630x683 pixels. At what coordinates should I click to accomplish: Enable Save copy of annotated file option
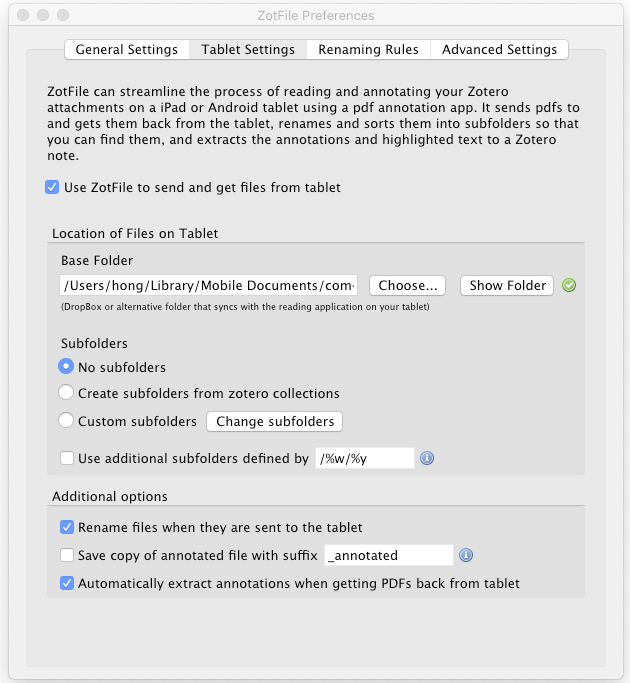tap(67, 555)
